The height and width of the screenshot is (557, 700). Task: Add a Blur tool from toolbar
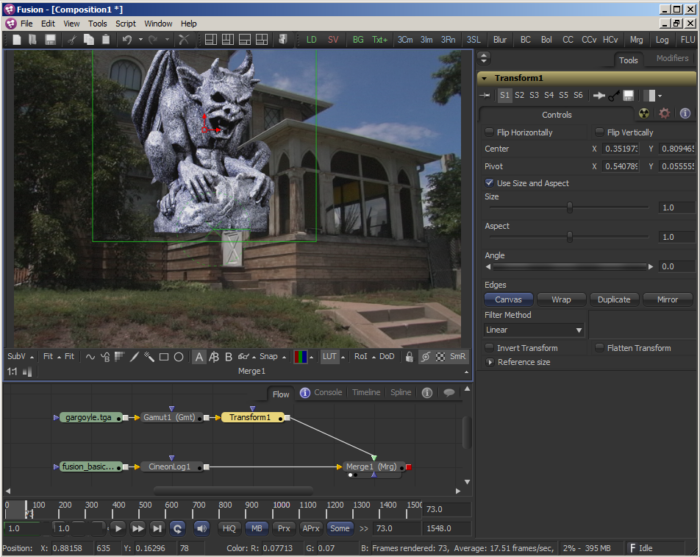tap(500, 40)
